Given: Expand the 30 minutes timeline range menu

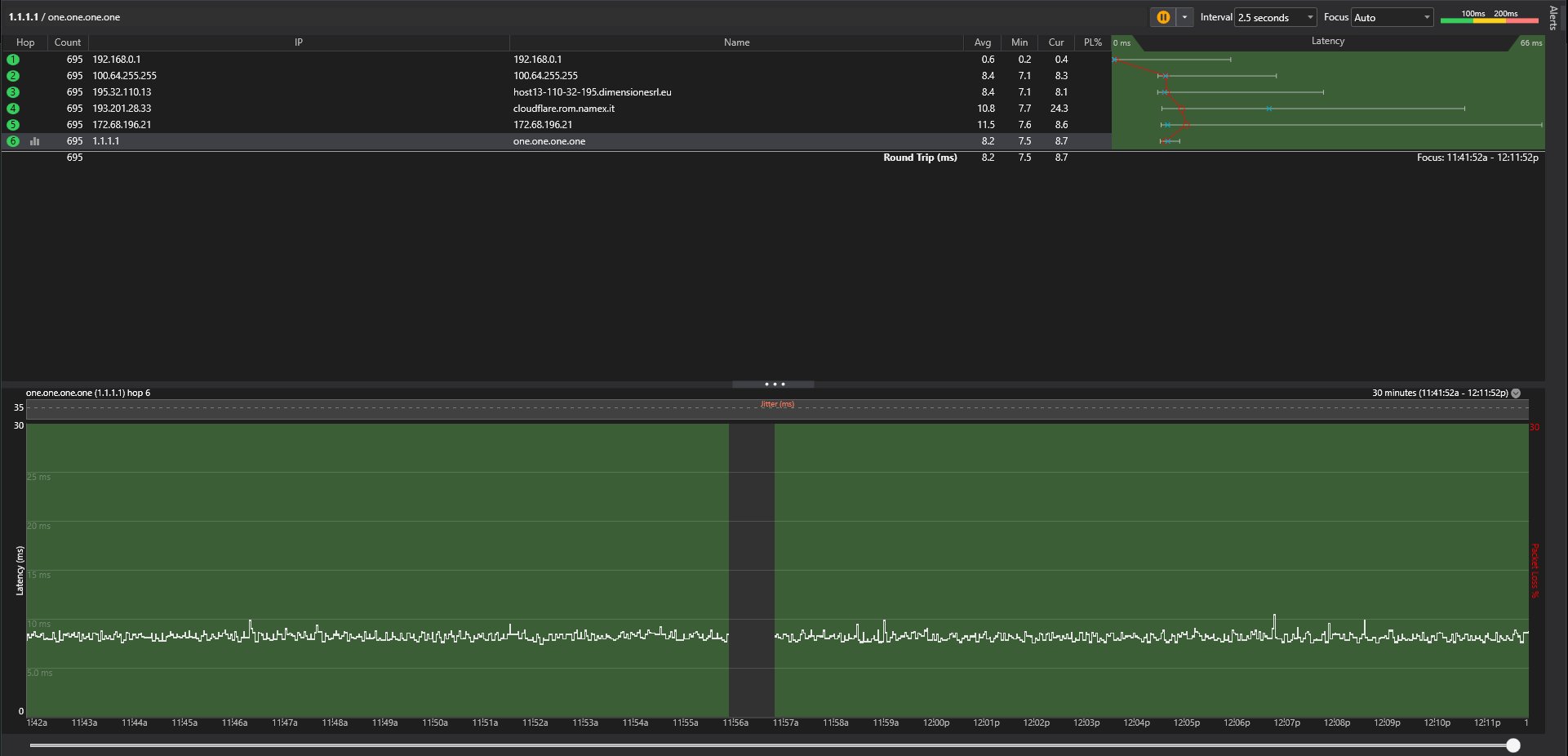Looking at the screenshot, I should [1516, 393].
